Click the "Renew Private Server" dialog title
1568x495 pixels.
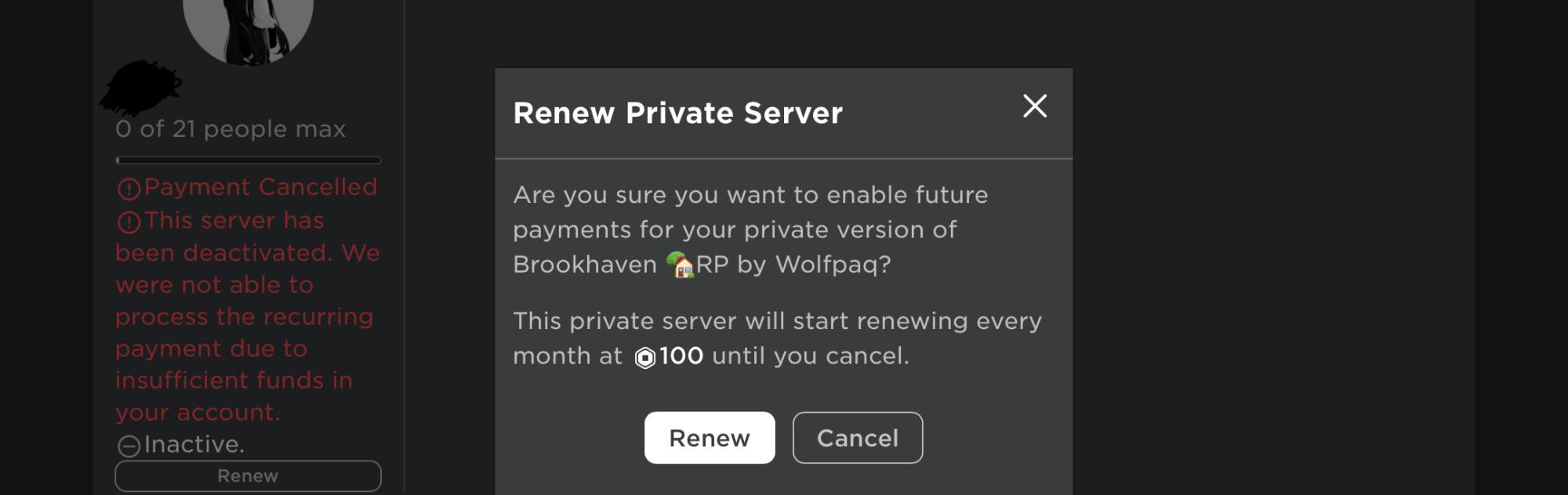coord(677,114)
